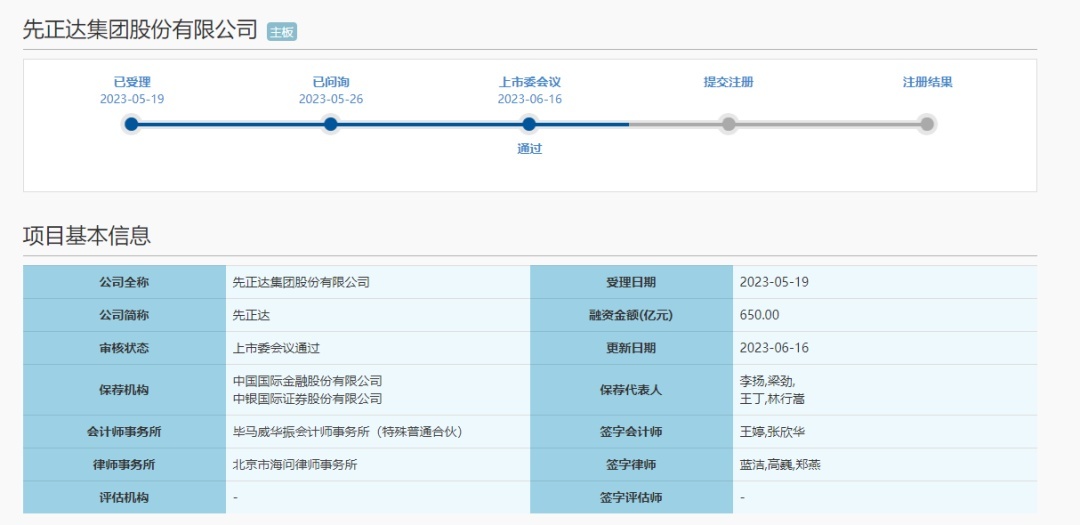Click the blue completed progress bar segment

430,124
